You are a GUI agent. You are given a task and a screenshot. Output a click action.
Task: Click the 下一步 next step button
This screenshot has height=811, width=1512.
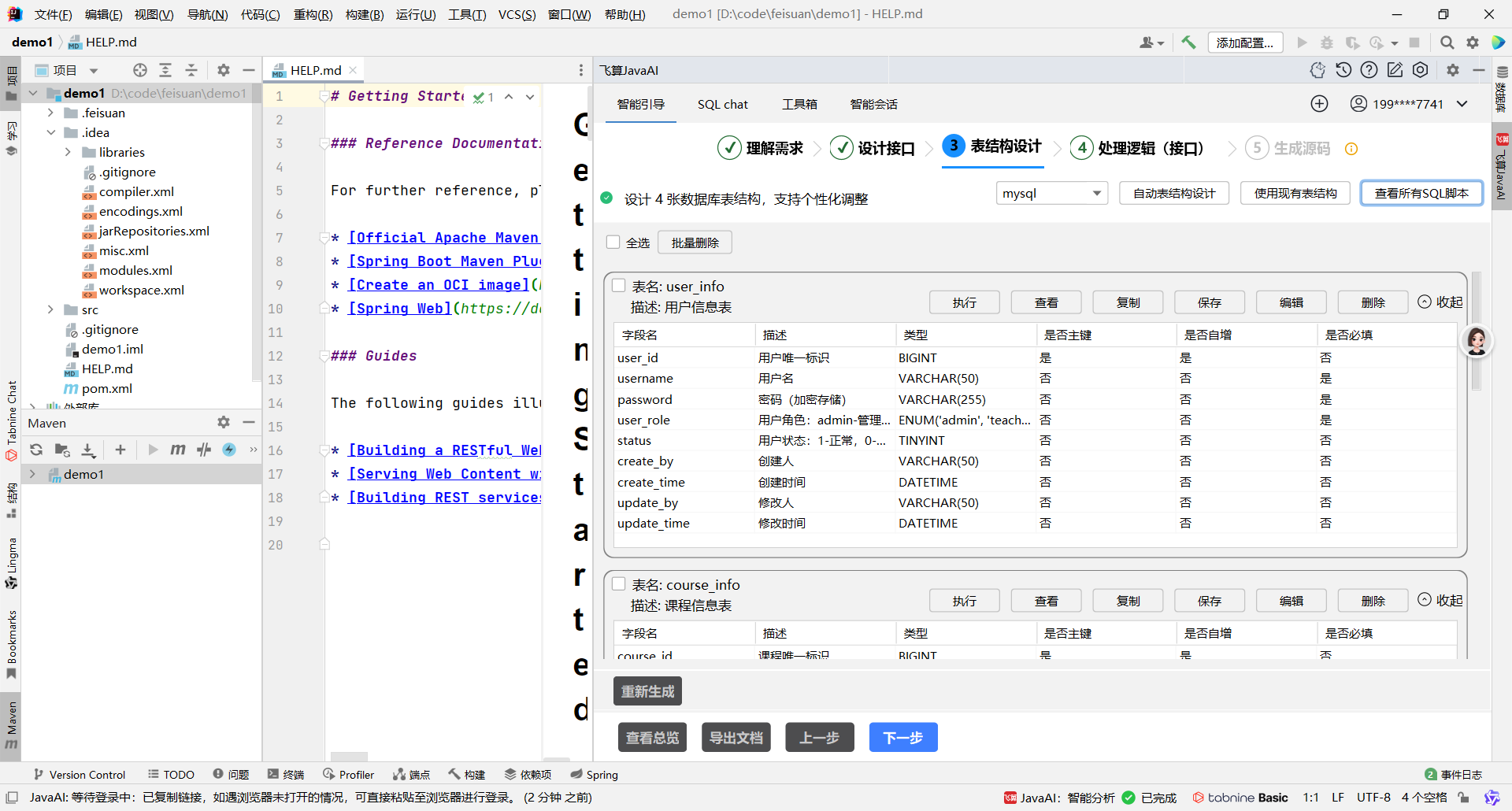tap(902, 738)
